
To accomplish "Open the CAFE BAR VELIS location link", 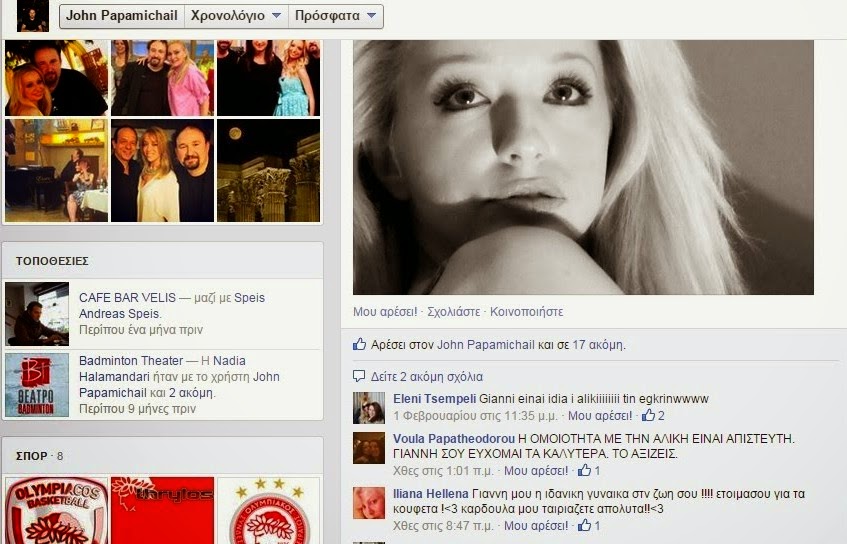I will pyautogui.click(x=127, y=298).
